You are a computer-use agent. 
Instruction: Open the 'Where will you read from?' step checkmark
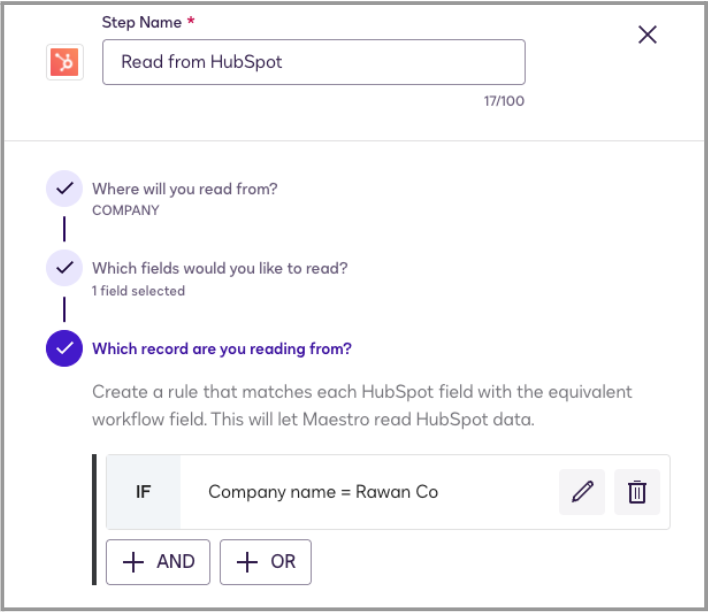[64, 188]
